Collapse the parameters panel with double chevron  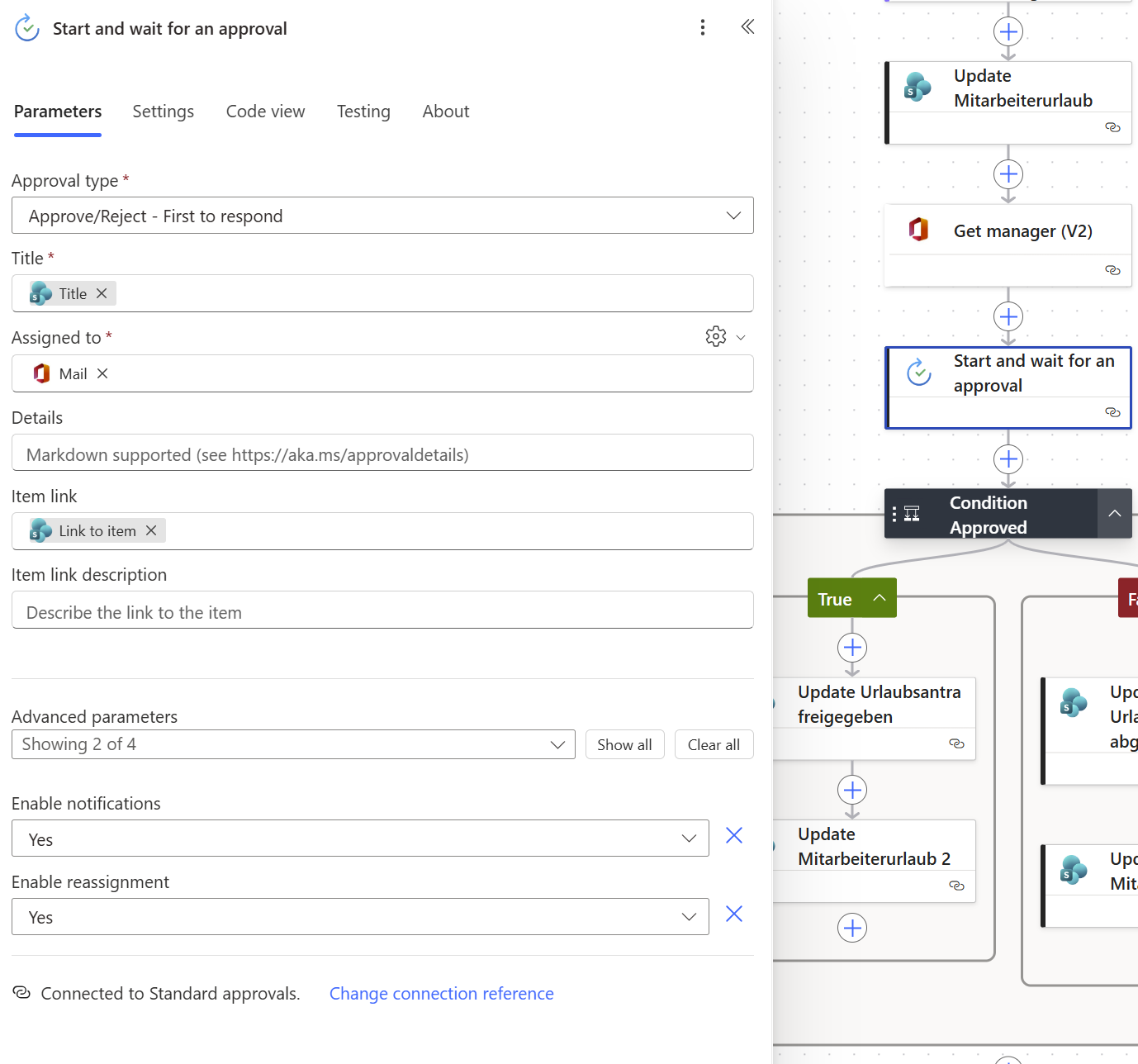click(747, 26)
